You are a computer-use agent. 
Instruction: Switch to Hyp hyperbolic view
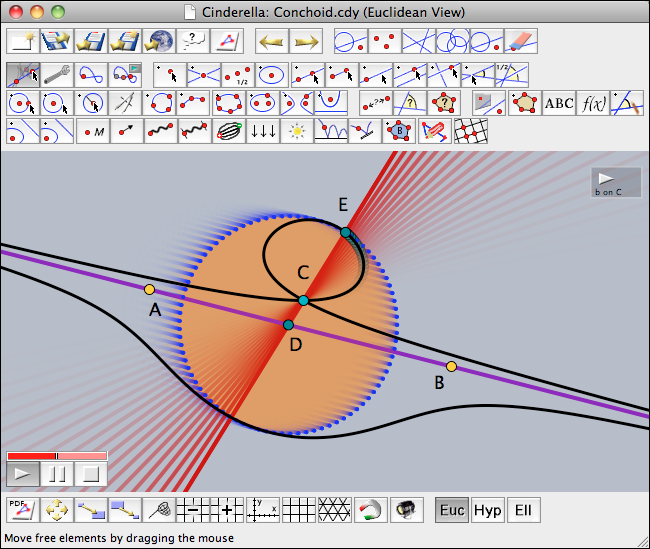(x=488, y=510)
